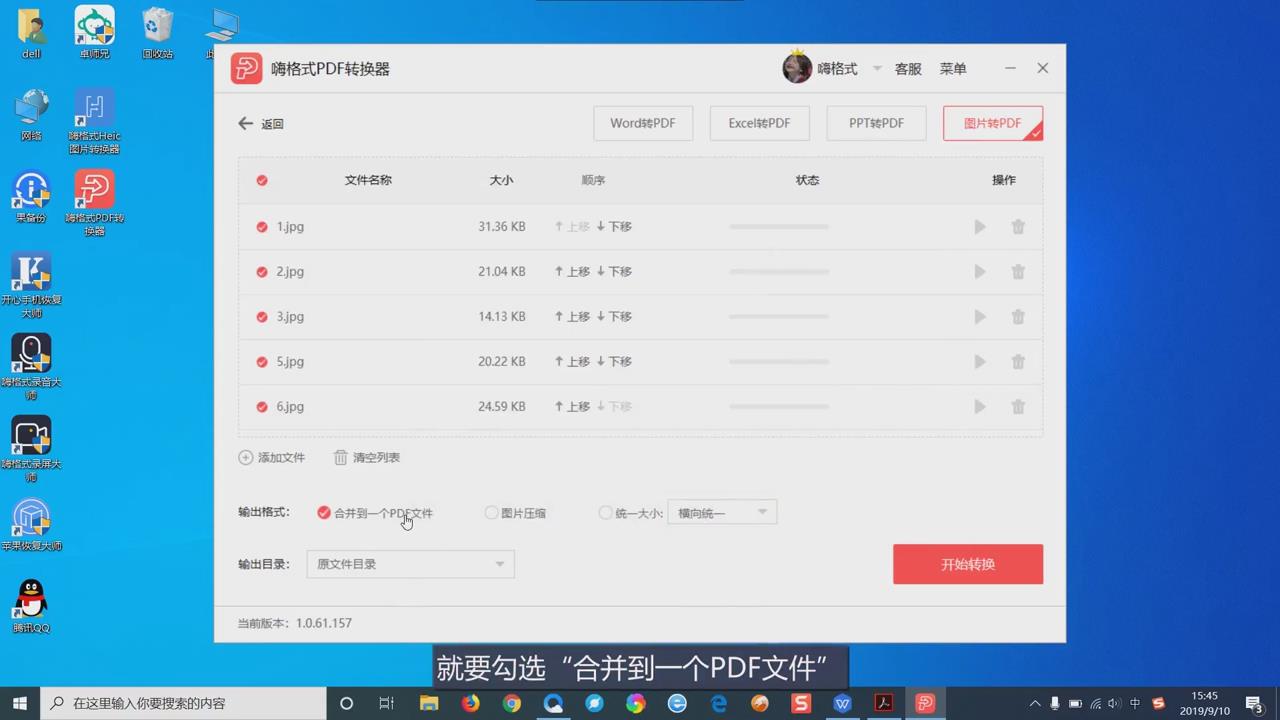Image resolution: width=1280 pixels, height=720 pixels.
Task: Show hidden system tray icons
Action: (x=1035, y=703)
